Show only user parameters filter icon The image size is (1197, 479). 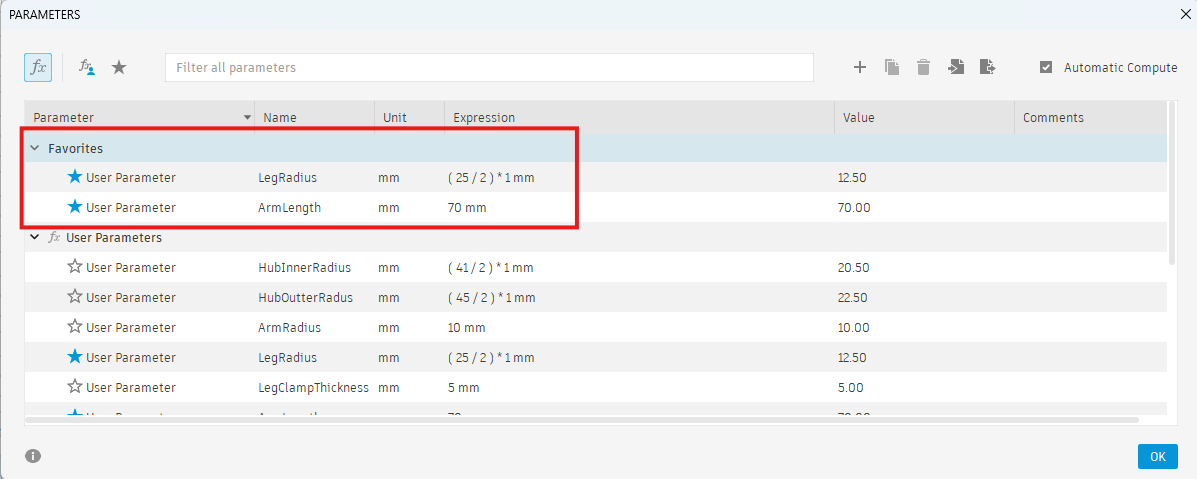pyautogui.click(x=87, y=67)
